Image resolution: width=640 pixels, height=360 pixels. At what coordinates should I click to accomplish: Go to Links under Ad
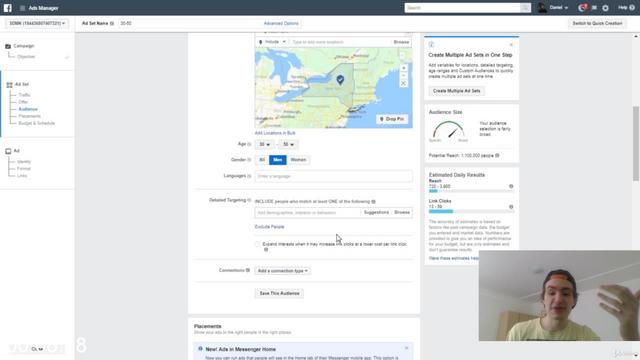point(22,176)
